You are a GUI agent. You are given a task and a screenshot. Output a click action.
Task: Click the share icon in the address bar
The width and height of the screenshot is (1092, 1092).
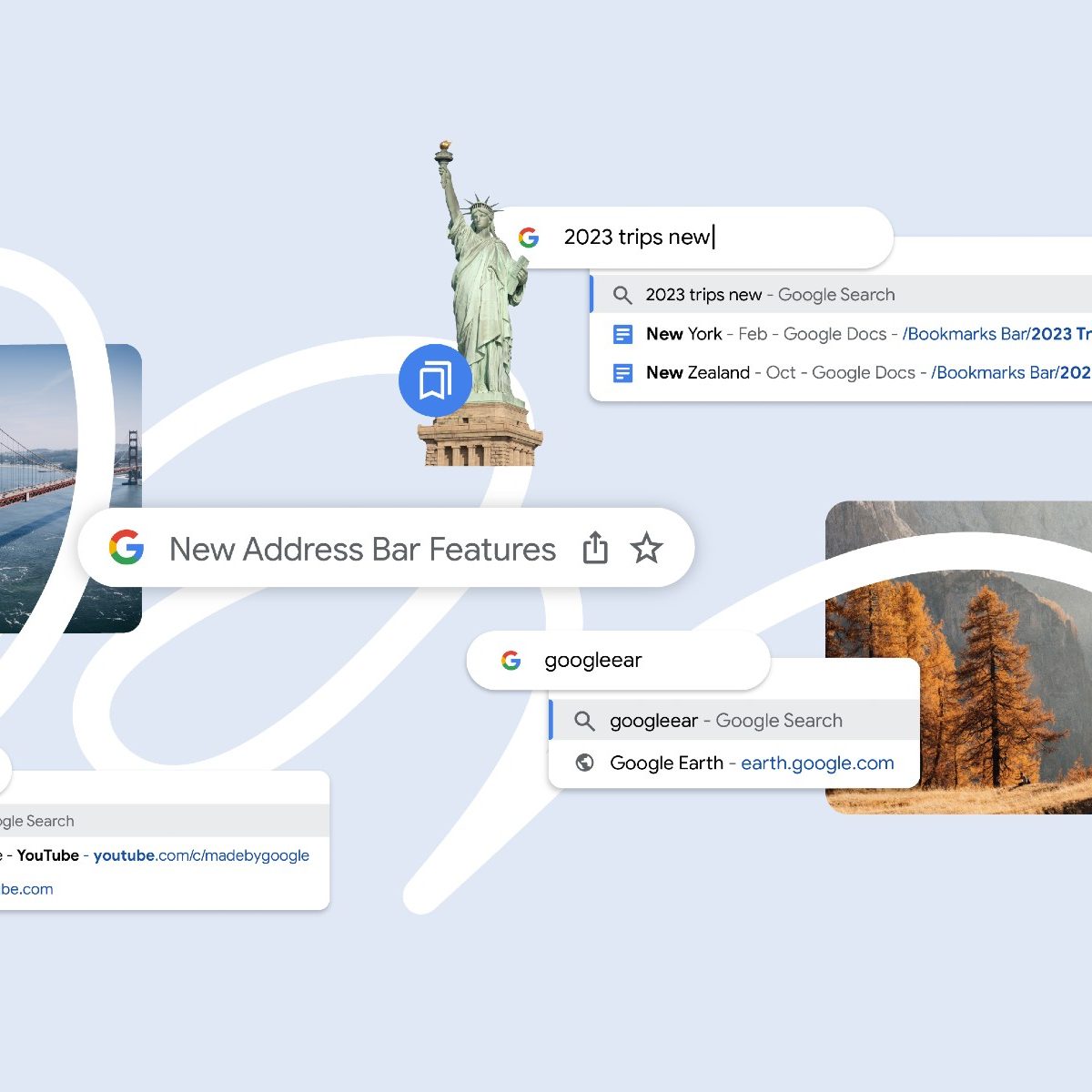tap(595, 549)
